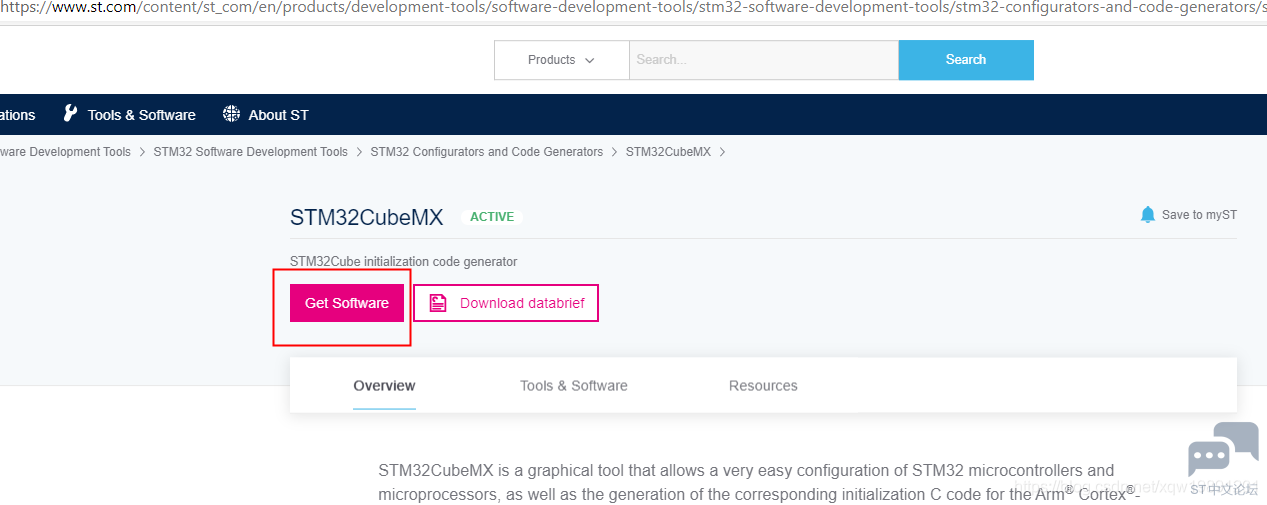Open the Tools & Software nav menu
1267x505 pixels.
[142, 115]
